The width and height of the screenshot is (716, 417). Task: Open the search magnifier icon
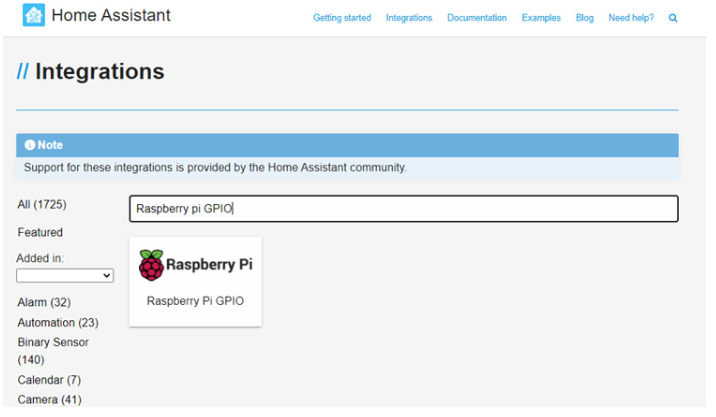[673, 18]
